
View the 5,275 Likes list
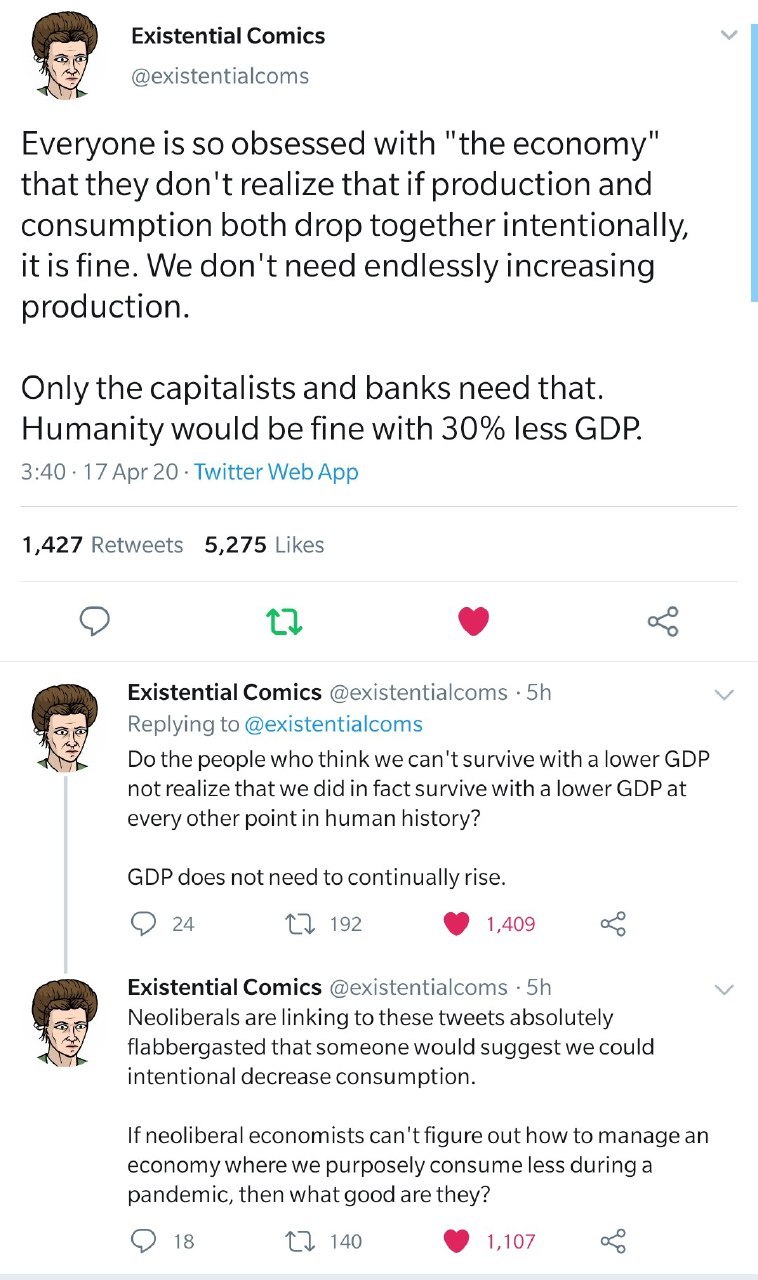point(264,545)
